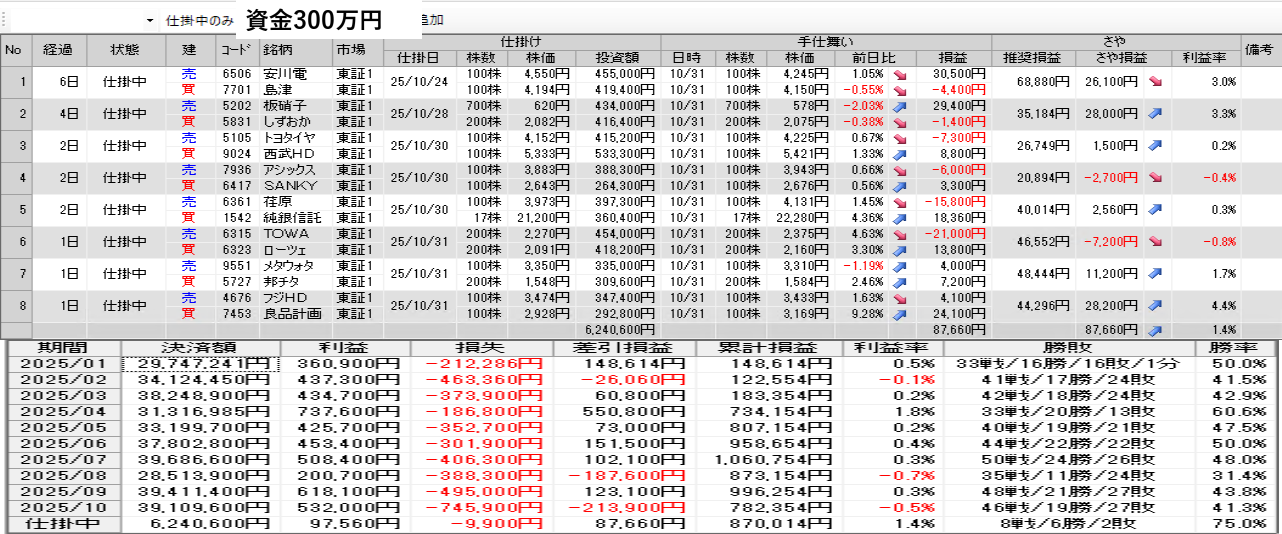This screenshot has width=1282, height=534.
Task: Click the 状態 column header
Action: [125, 50]
